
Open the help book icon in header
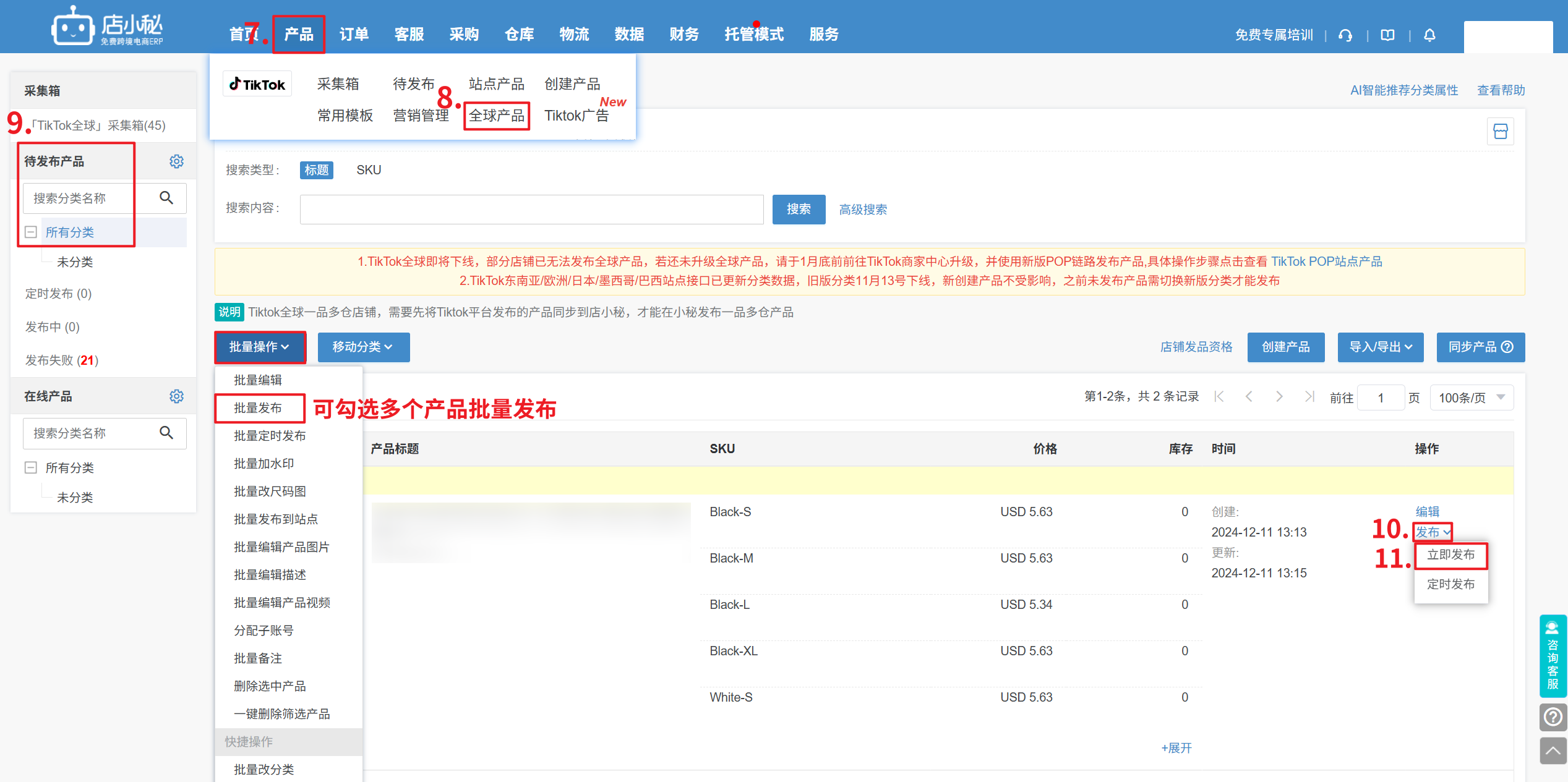point(1387,35)
